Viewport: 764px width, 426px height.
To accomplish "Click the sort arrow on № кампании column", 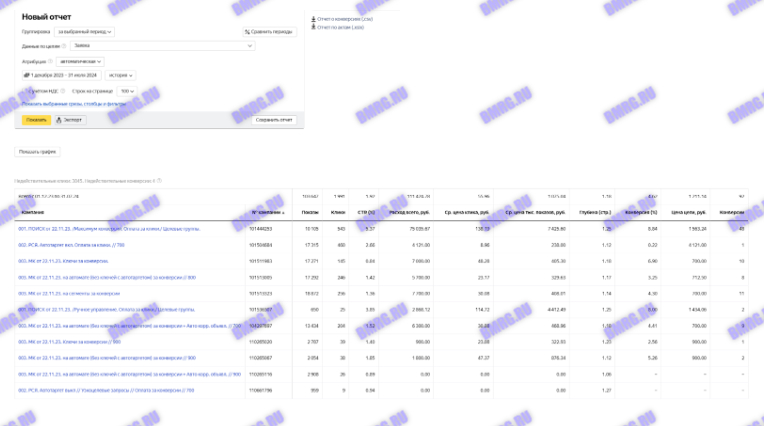I will [x=282, y=213].
